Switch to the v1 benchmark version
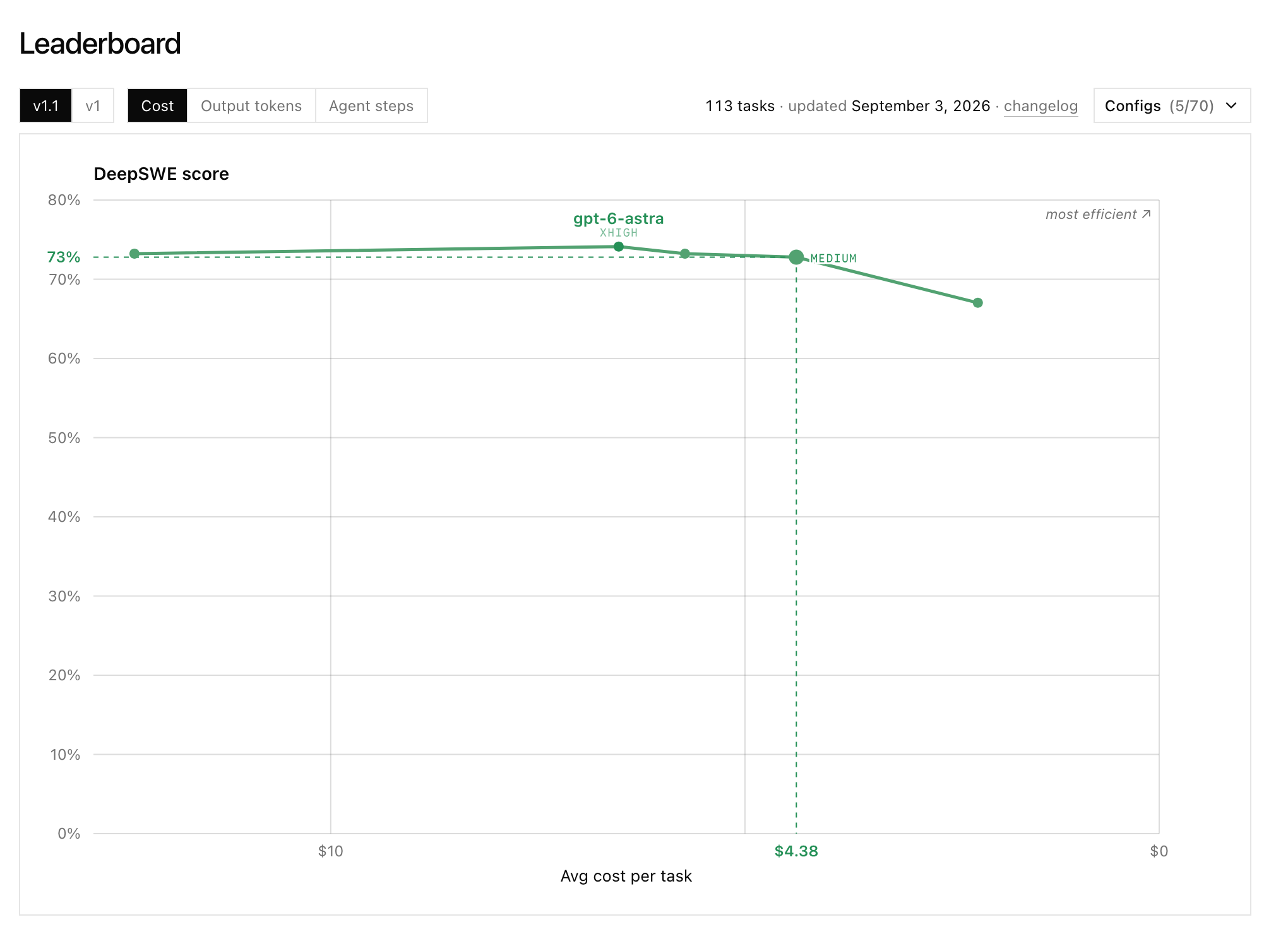This screenshot has width=1288, height=939. (93, 105)
